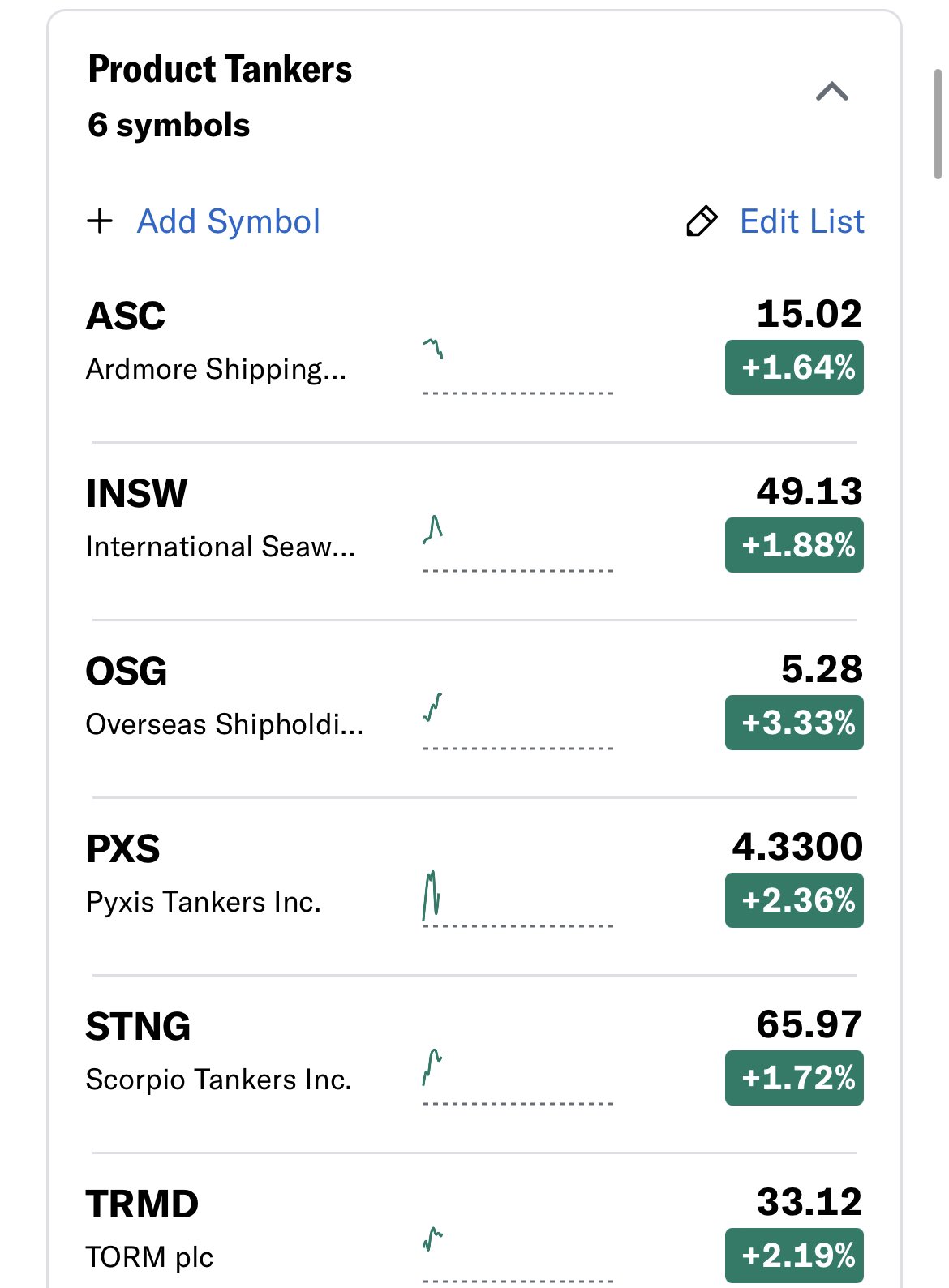Screen dimensions: 949x1288
Task: Select Scorpio Tankers Inc. company name
Action: click(x=218, y=1080)
